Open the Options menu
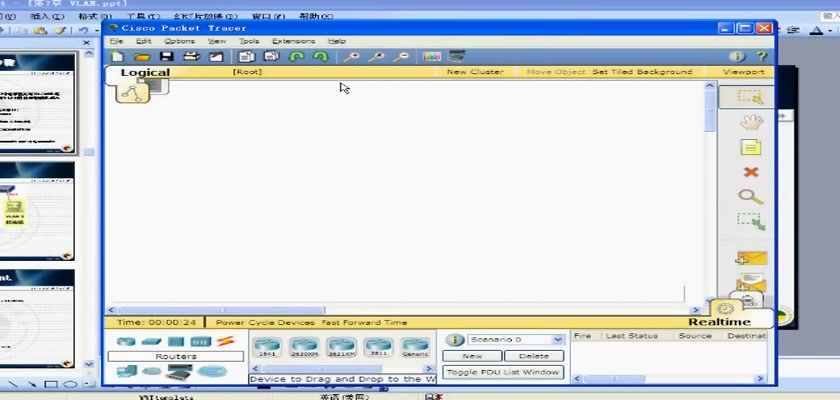 179,41
